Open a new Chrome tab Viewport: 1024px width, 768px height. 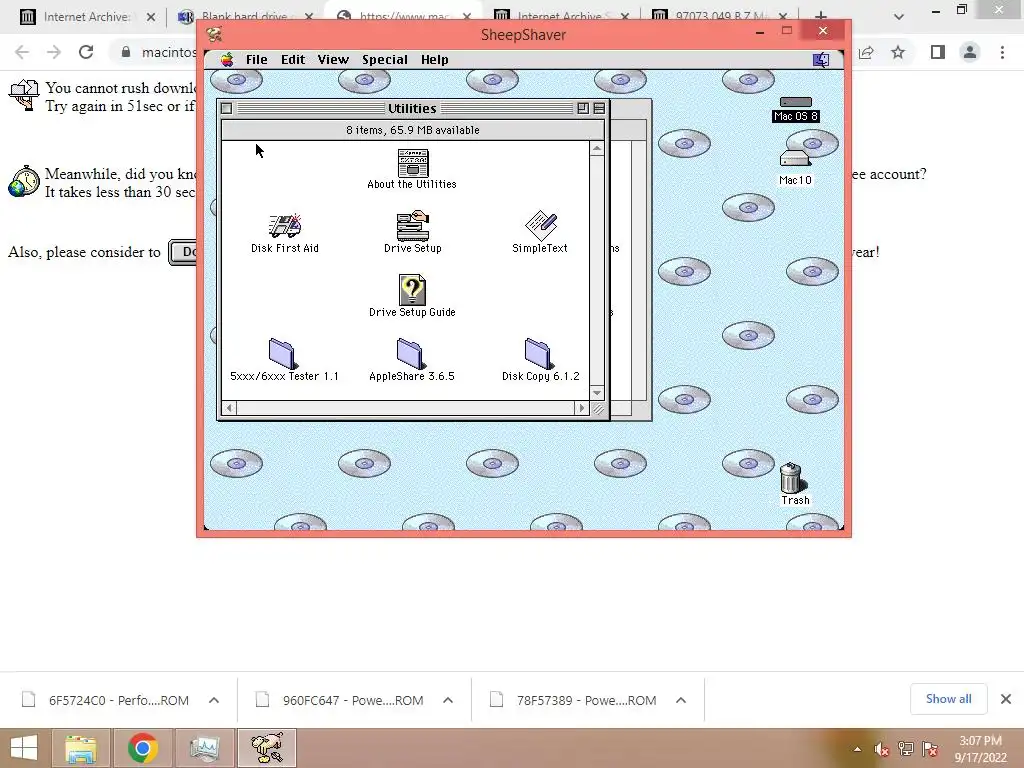coord(821,17)
